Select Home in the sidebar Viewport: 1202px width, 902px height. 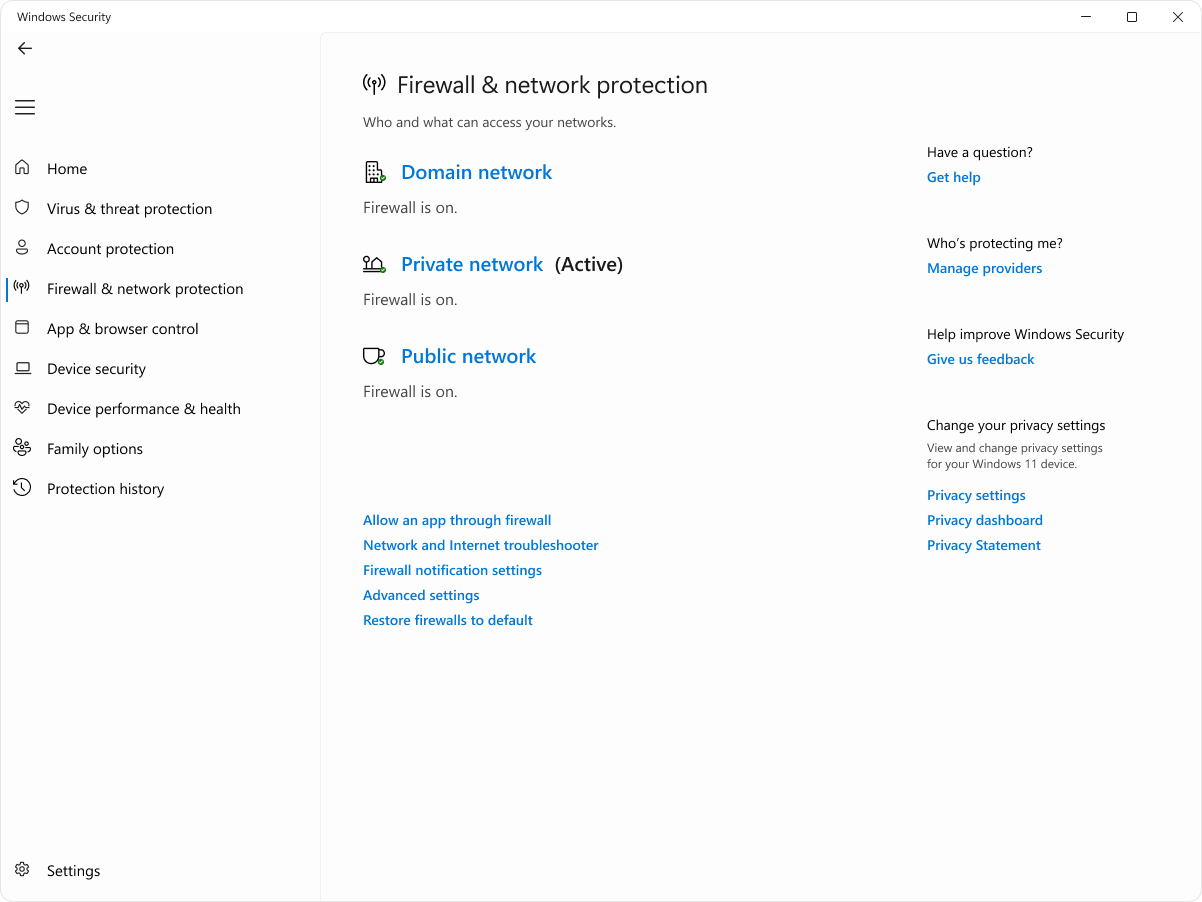coord(66,168)
